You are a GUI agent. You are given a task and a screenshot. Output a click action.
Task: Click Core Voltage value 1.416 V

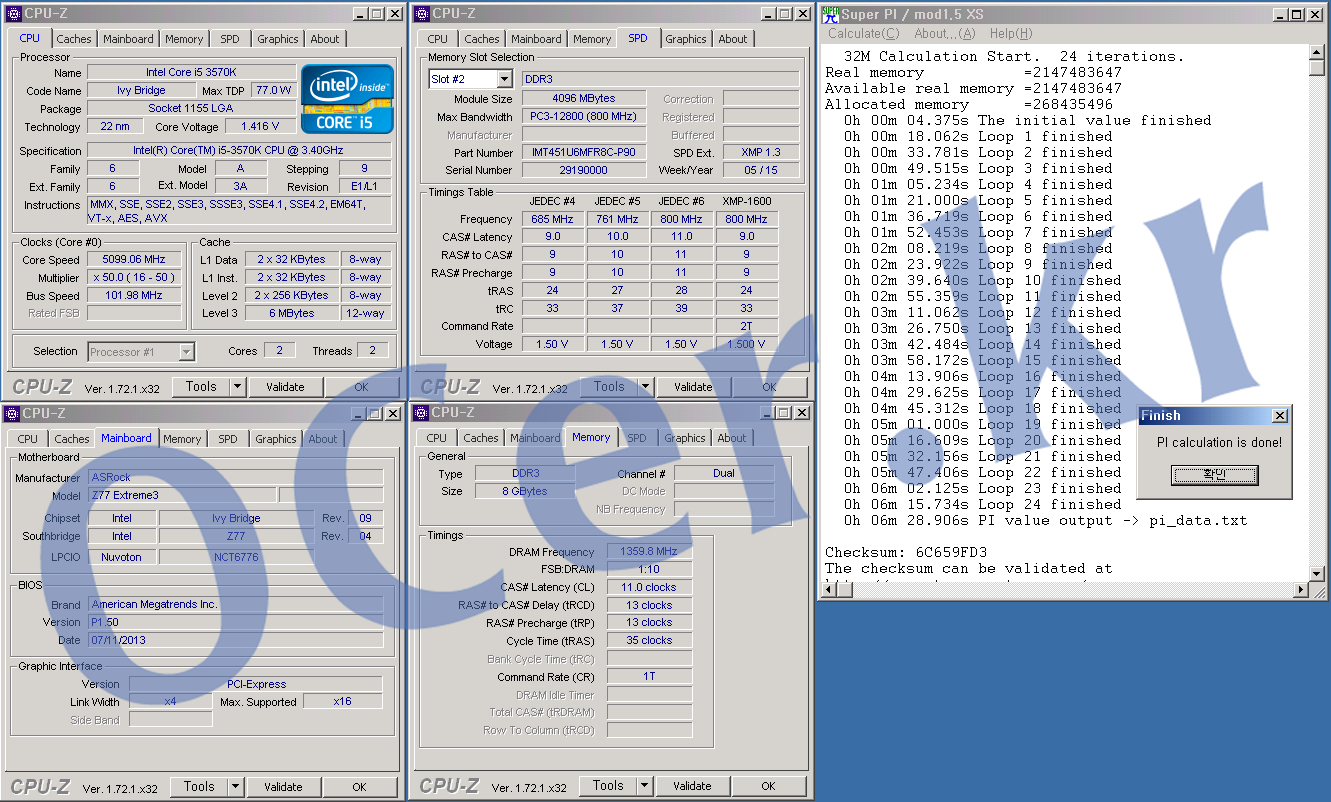click(260, 126)
